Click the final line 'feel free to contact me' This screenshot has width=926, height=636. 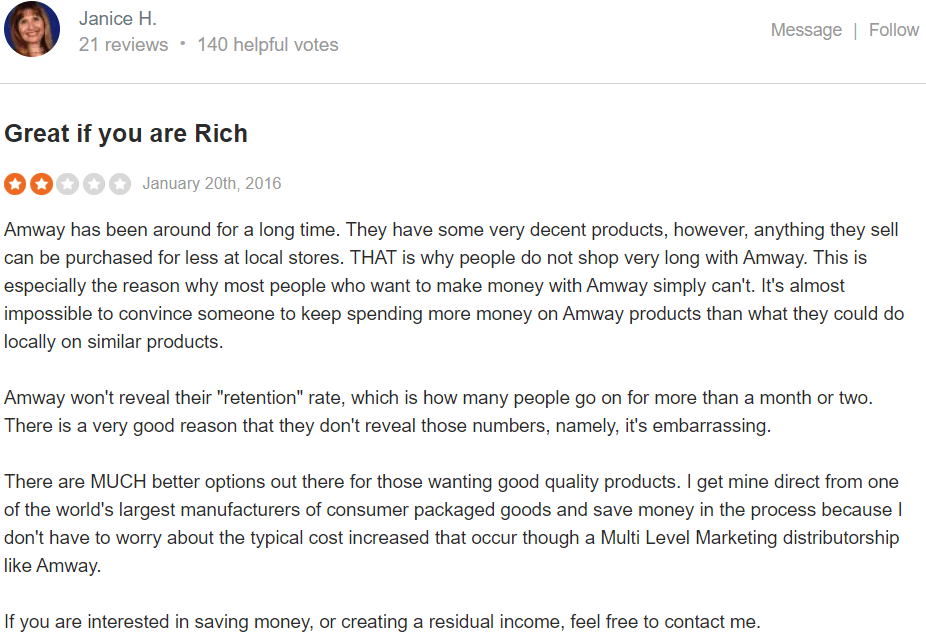coord(665,622)
